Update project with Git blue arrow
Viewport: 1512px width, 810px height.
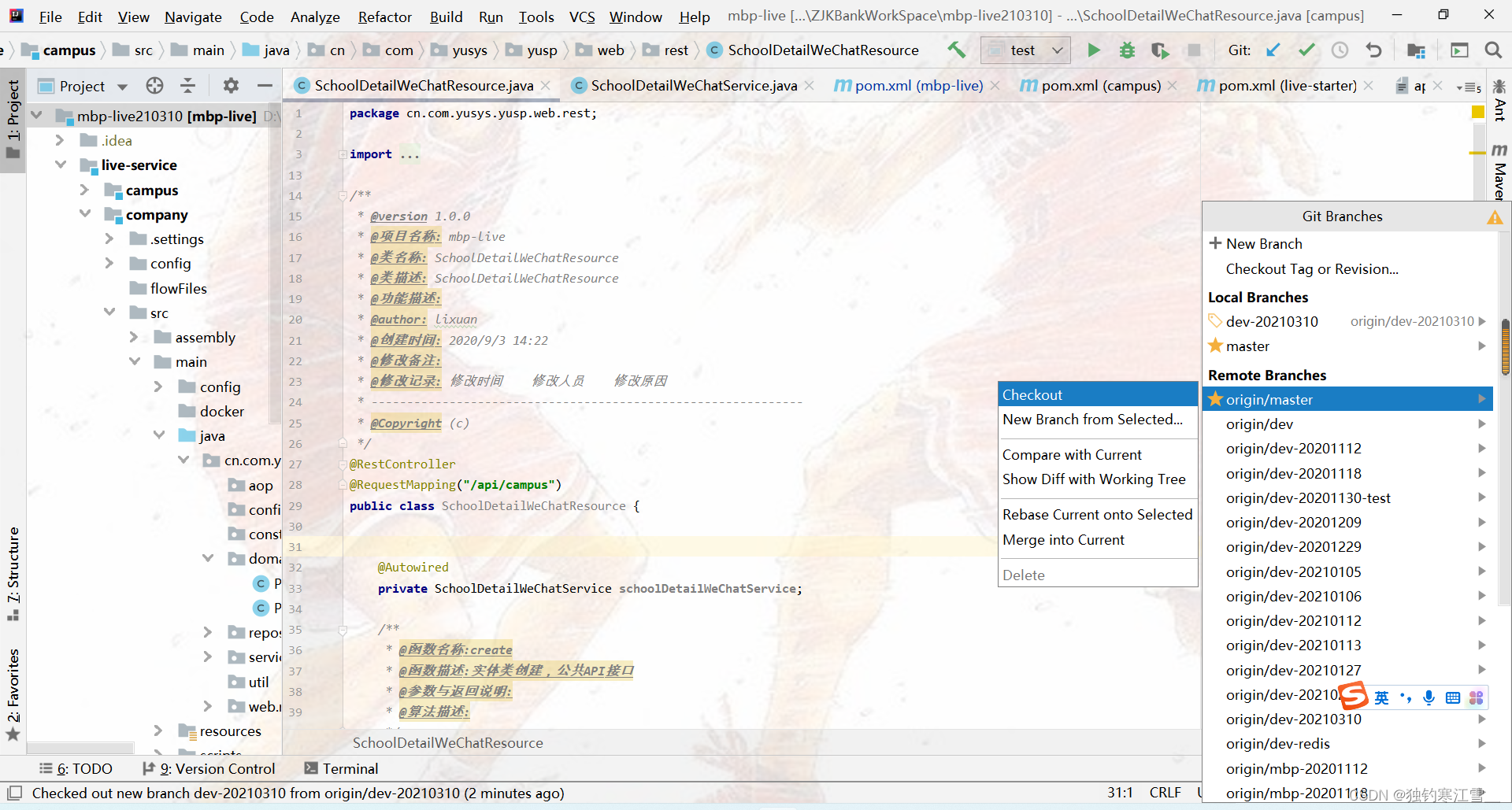tap(1273, 50)
